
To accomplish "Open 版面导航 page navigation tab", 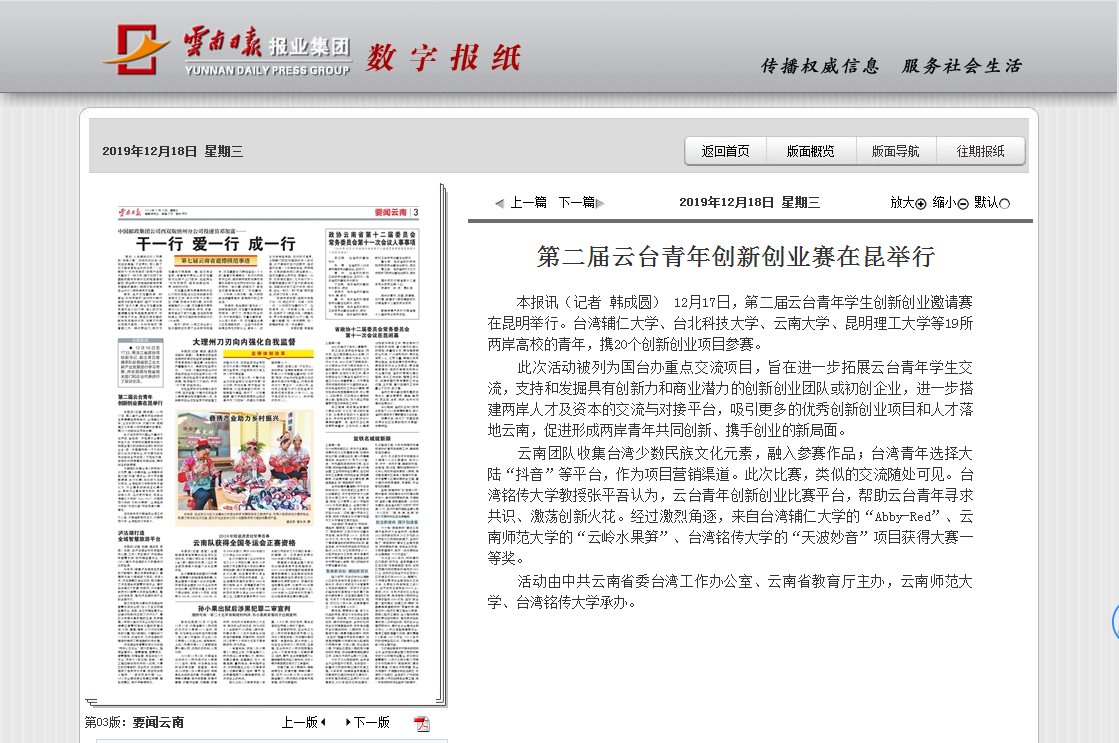I will coord(895,151).
